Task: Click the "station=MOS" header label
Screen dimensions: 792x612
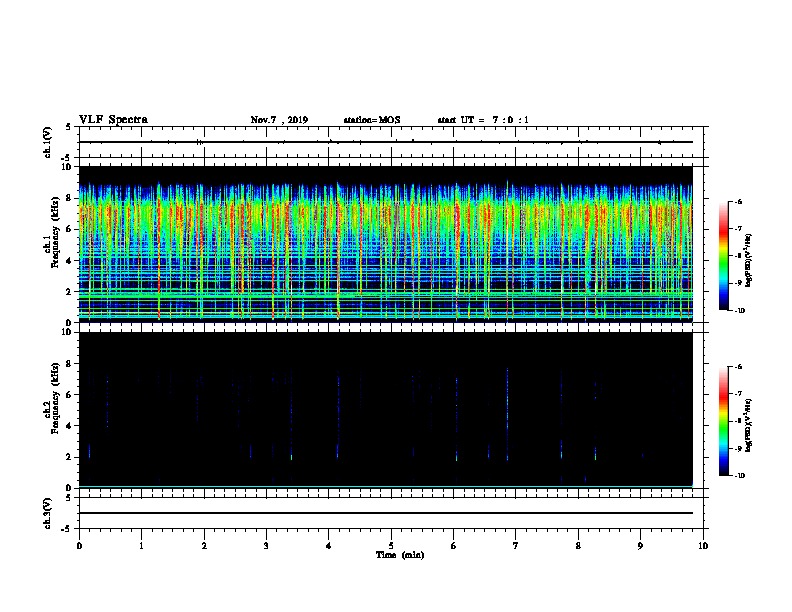Action: (372, 120)
